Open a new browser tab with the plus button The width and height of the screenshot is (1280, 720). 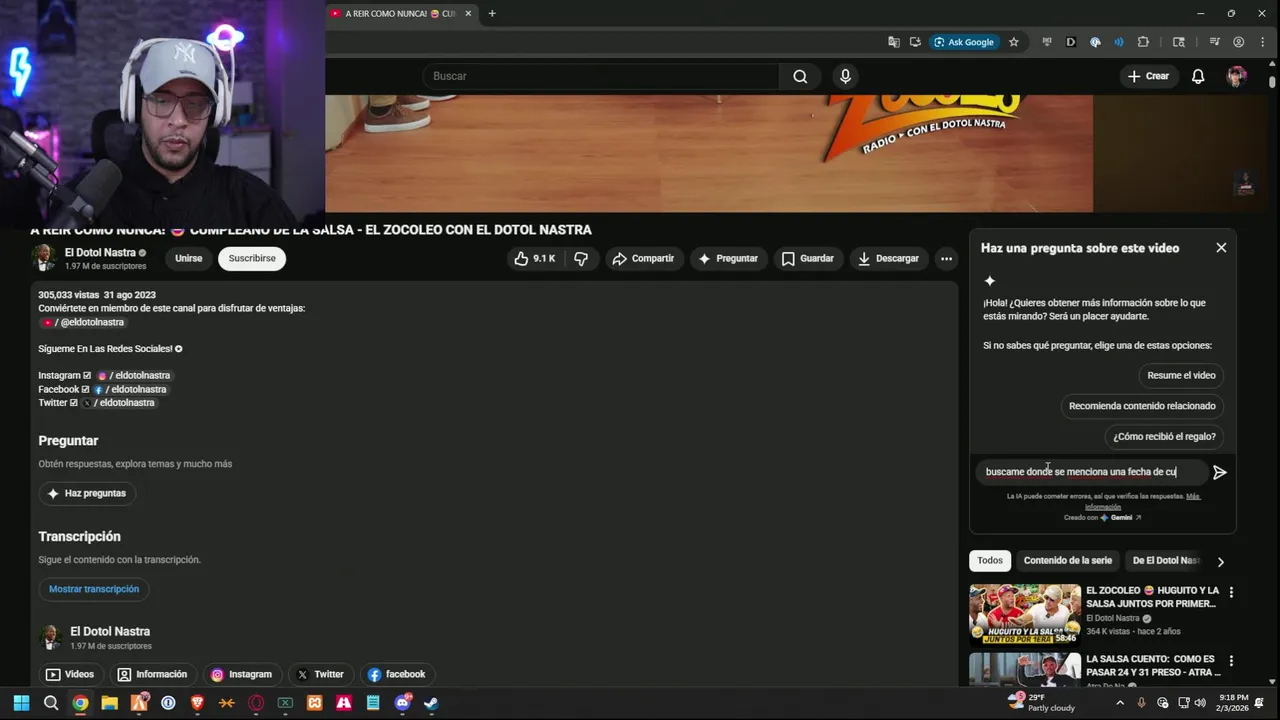pyautogui.click(x=492, y=13)
